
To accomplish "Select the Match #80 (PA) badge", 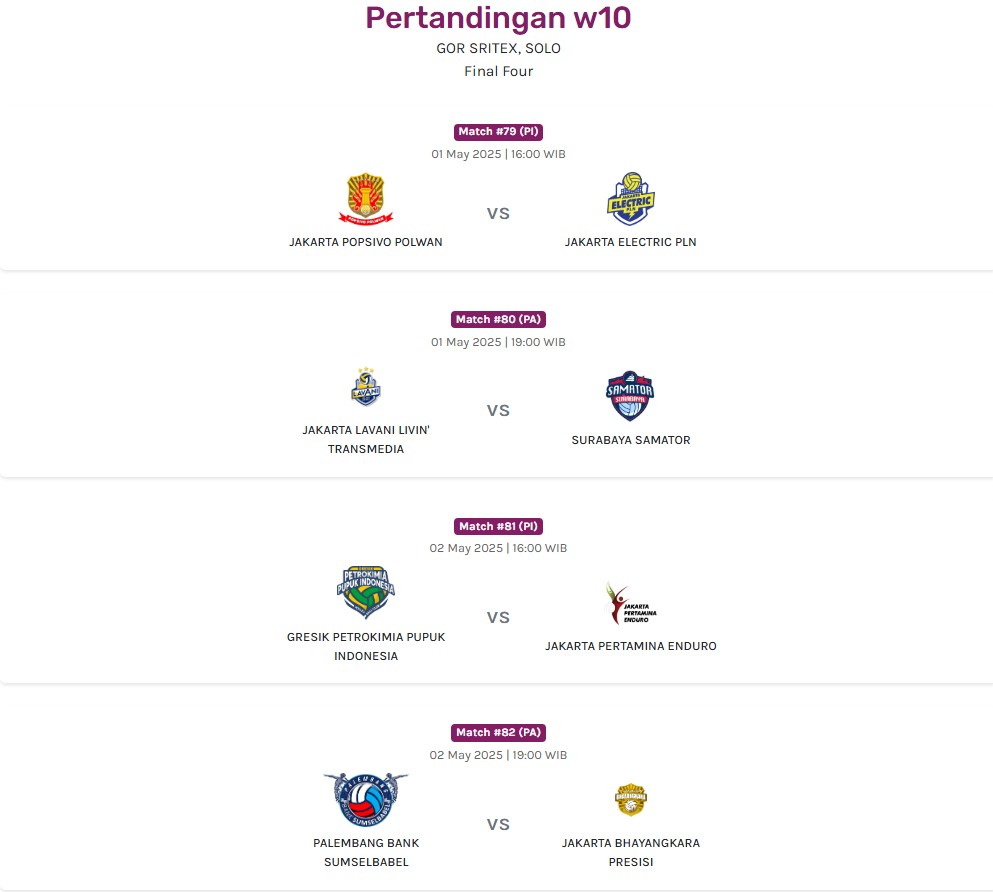I will (498, 319).
